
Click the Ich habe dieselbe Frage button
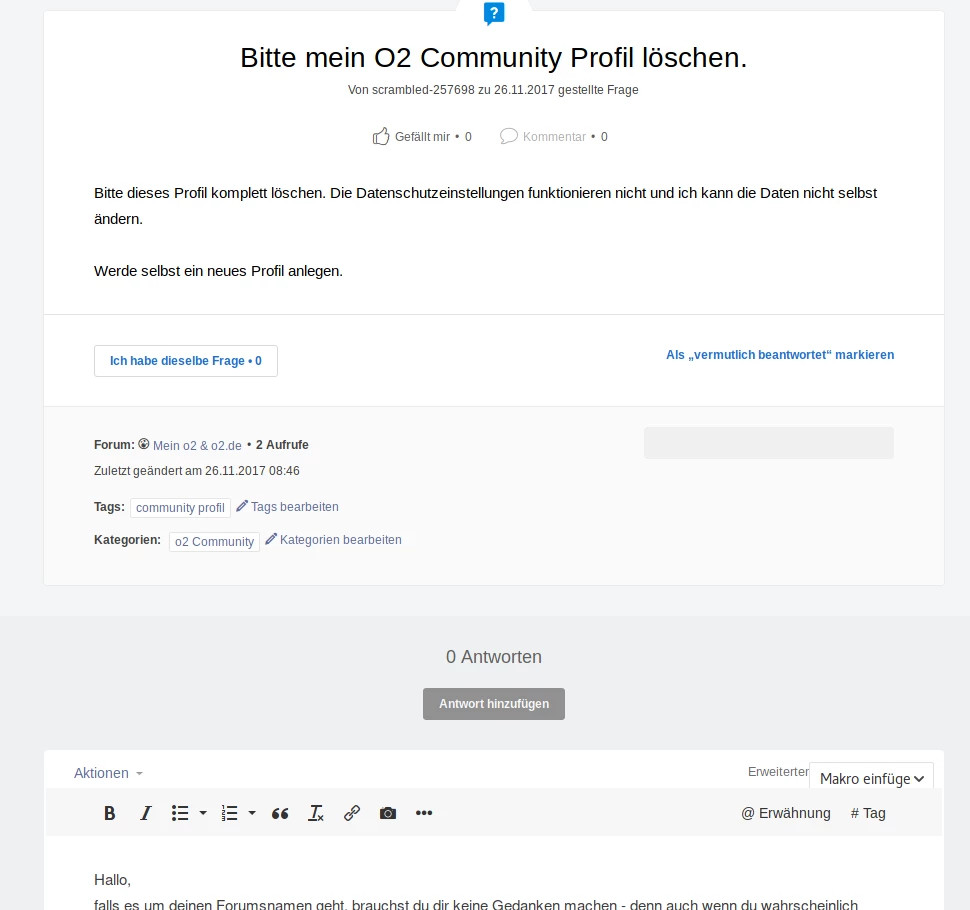tap(186, 361)
